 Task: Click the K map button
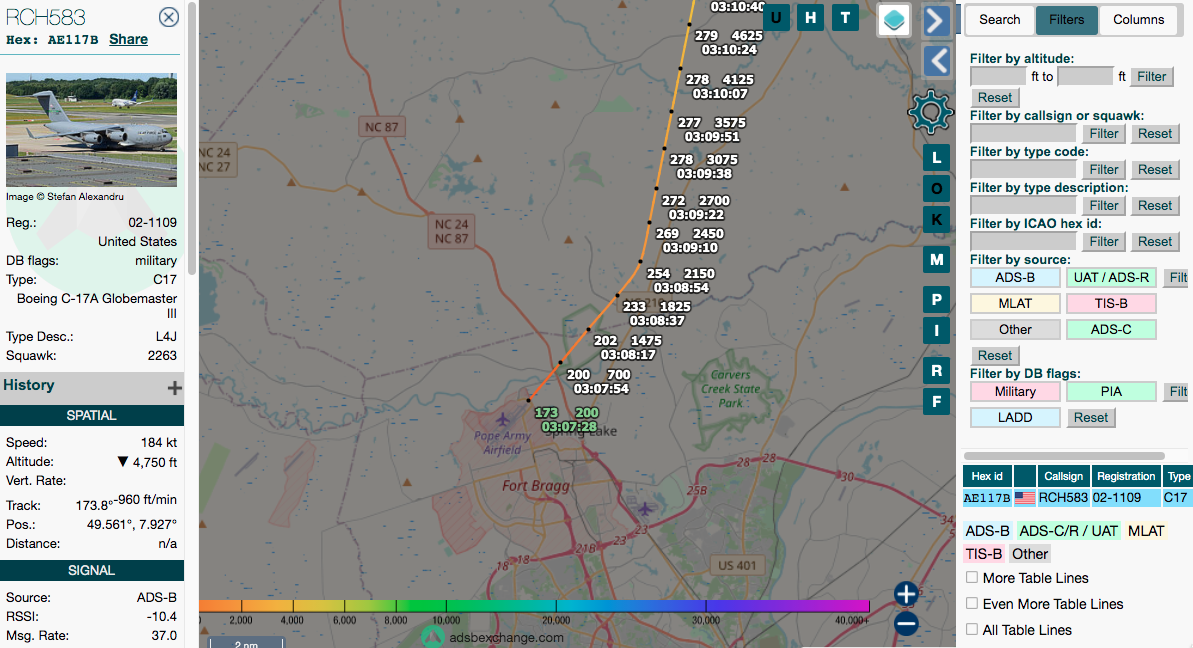(937, 220)
